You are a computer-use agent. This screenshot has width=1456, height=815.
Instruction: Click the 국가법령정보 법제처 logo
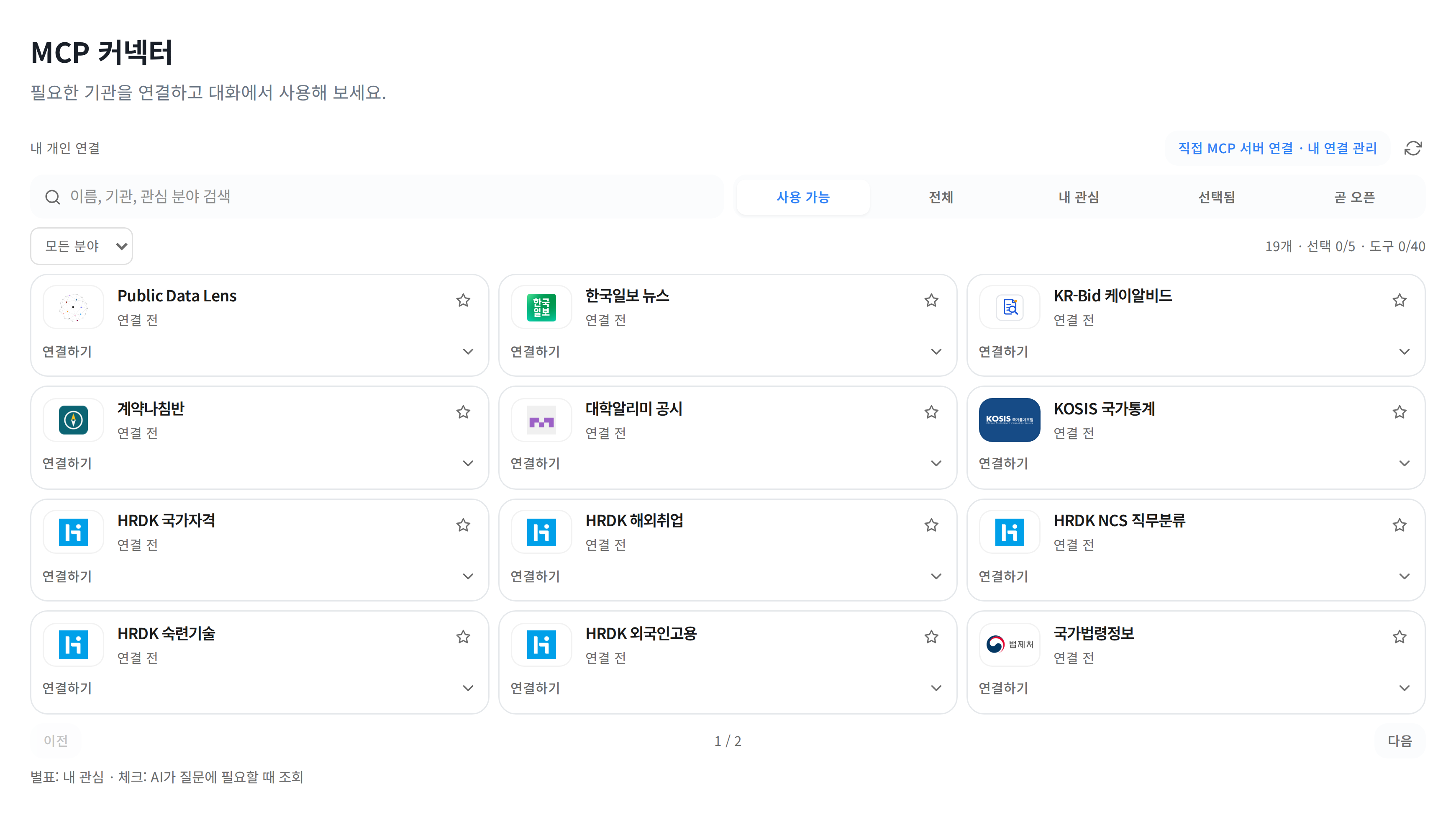[x=1010, y=644]
